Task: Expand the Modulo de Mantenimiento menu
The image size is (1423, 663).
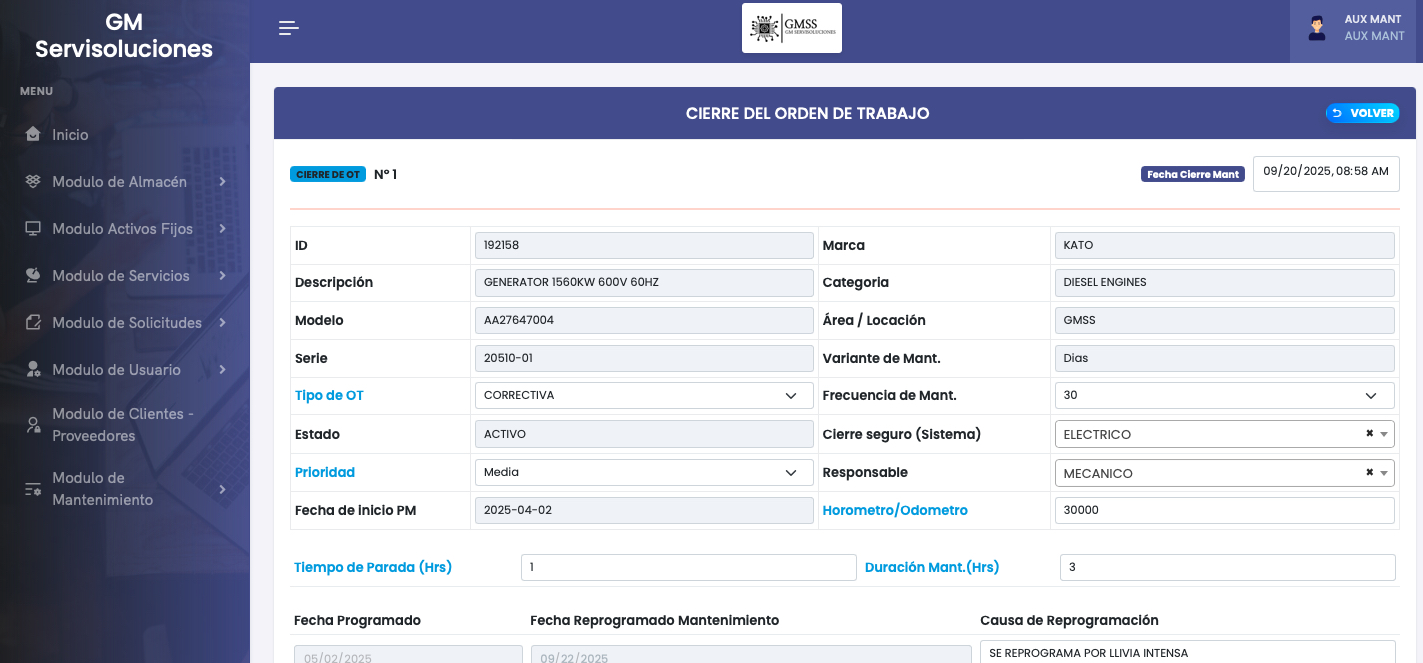Action: pyautogui.click(x=126, y=489)
